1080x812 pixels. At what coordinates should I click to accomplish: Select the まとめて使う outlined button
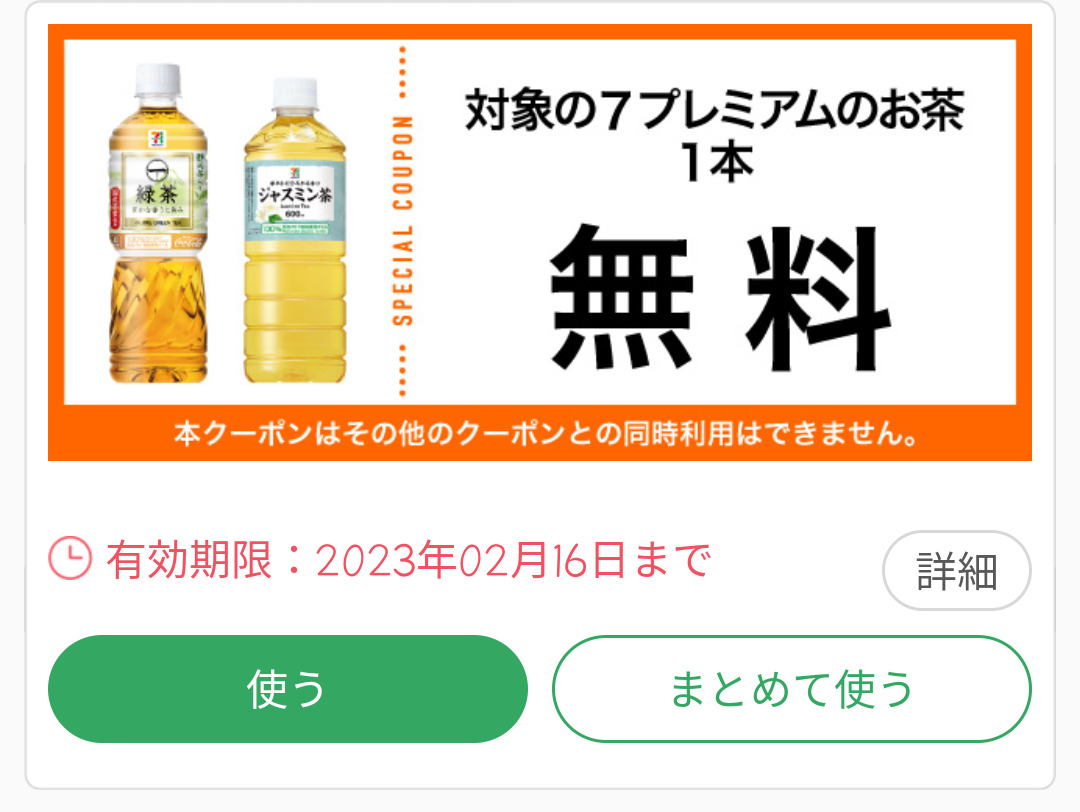(791, 689)
